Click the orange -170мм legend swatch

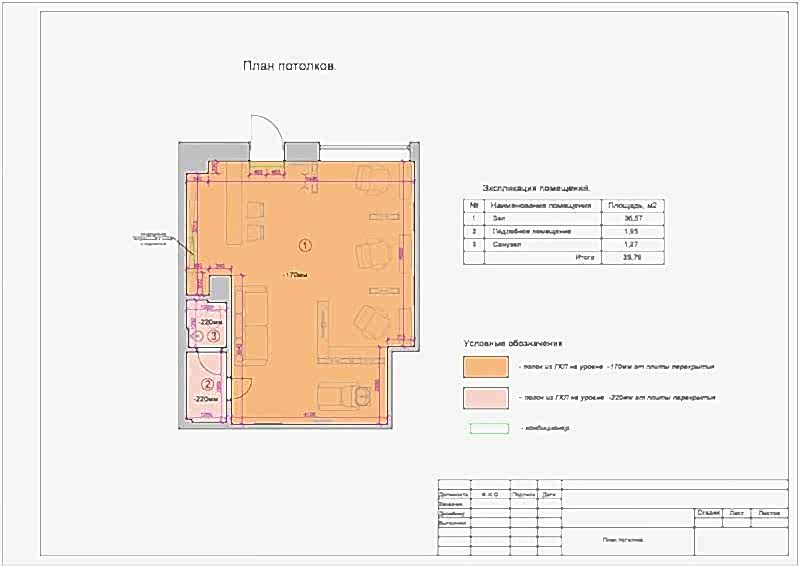pyautogui.click(x=484, y=367)
